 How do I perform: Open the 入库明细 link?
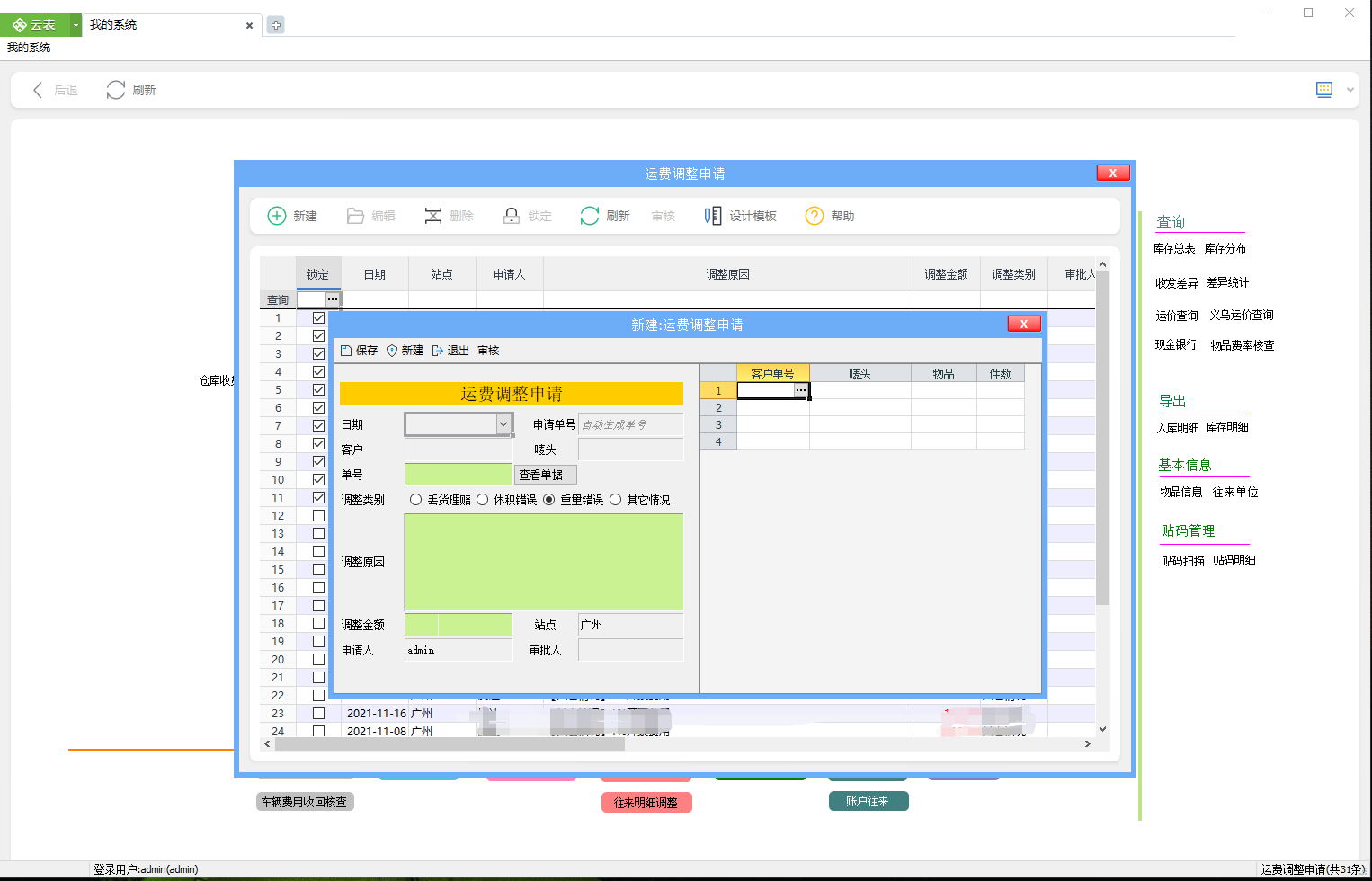1178,428
